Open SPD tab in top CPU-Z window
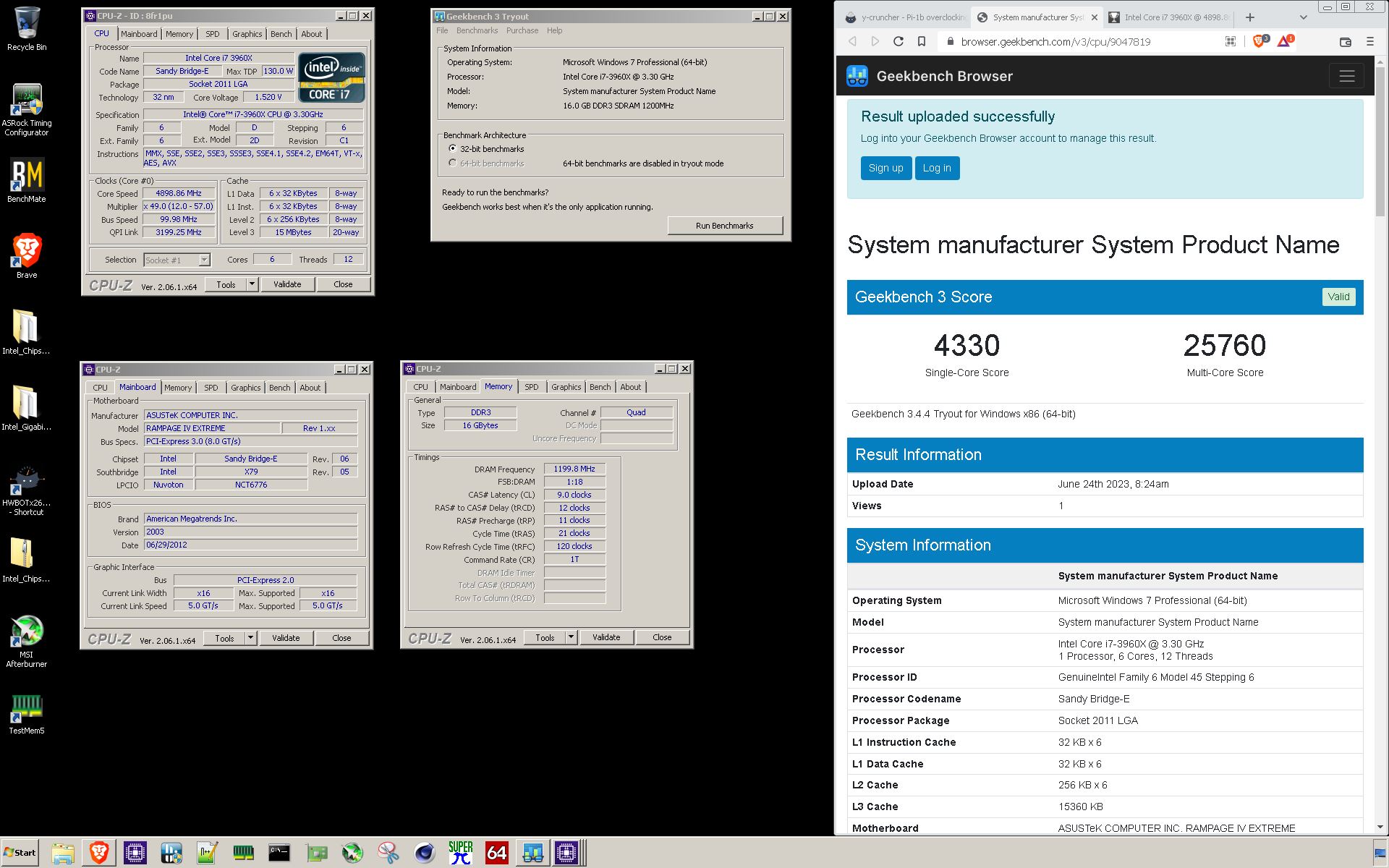Image resolution: width=1389 pixels, height=868 pixels. pyautogui.click(x=212, y=34)
